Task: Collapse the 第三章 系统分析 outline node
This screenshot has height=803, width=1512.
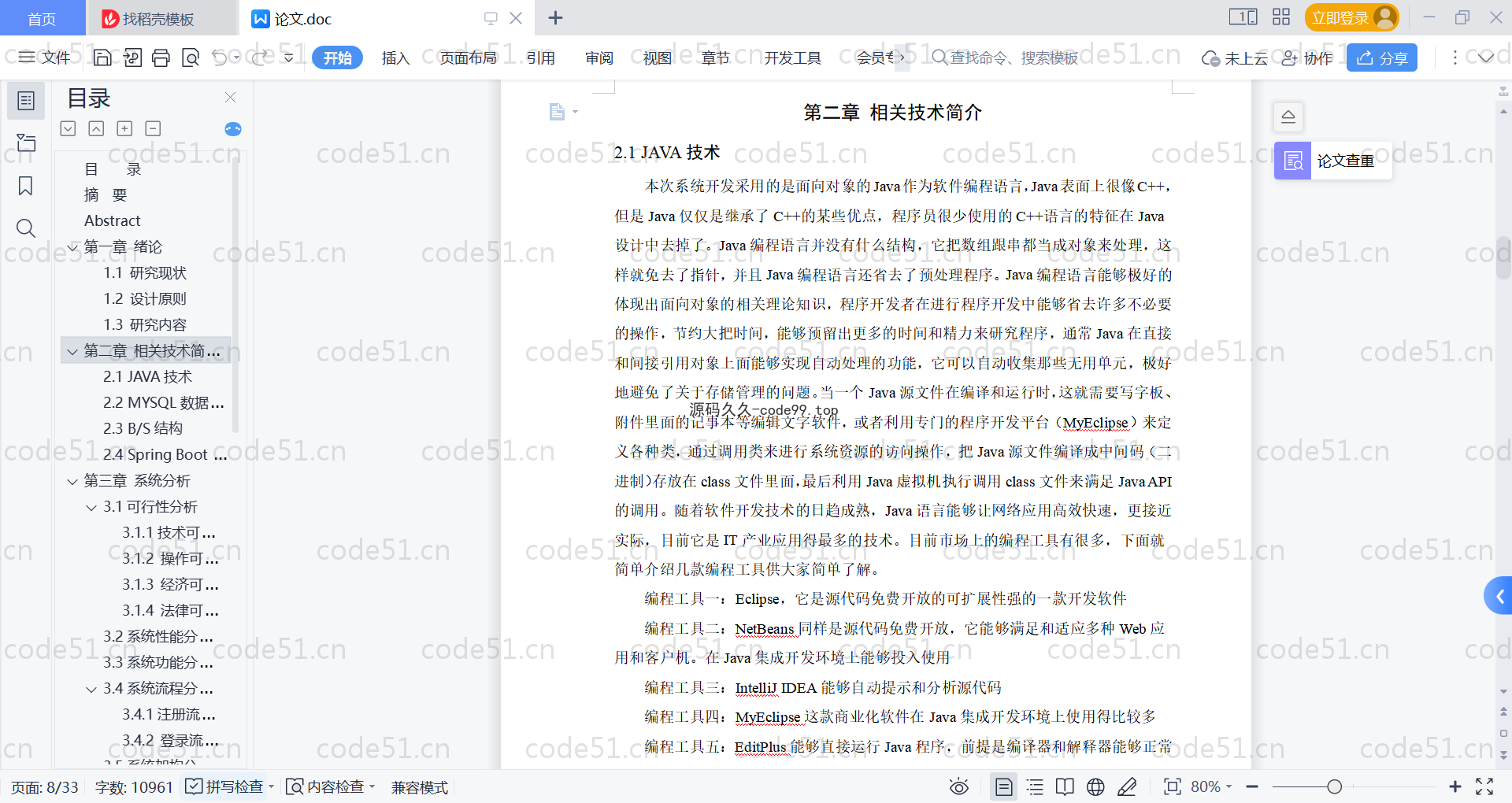Action: [72, 481]
